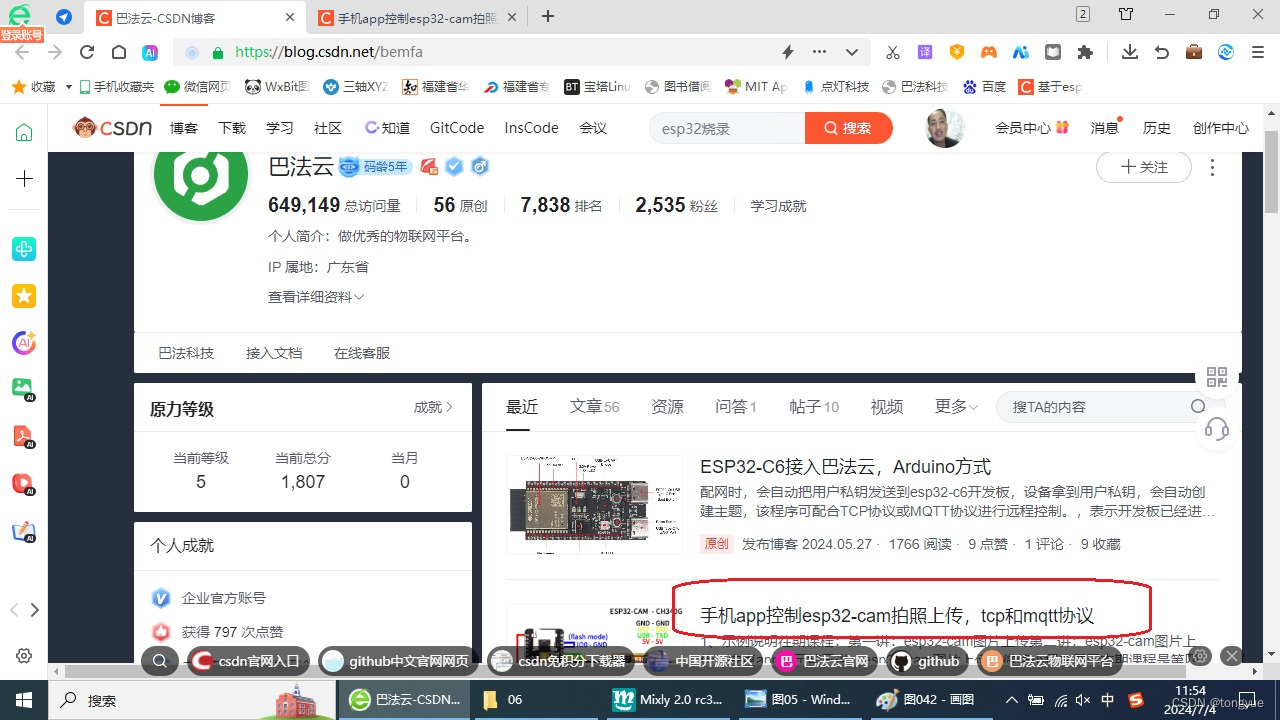Open the address bar three-dot more menu
This screenshot has width=1280, height=720.
pos(820,52)
